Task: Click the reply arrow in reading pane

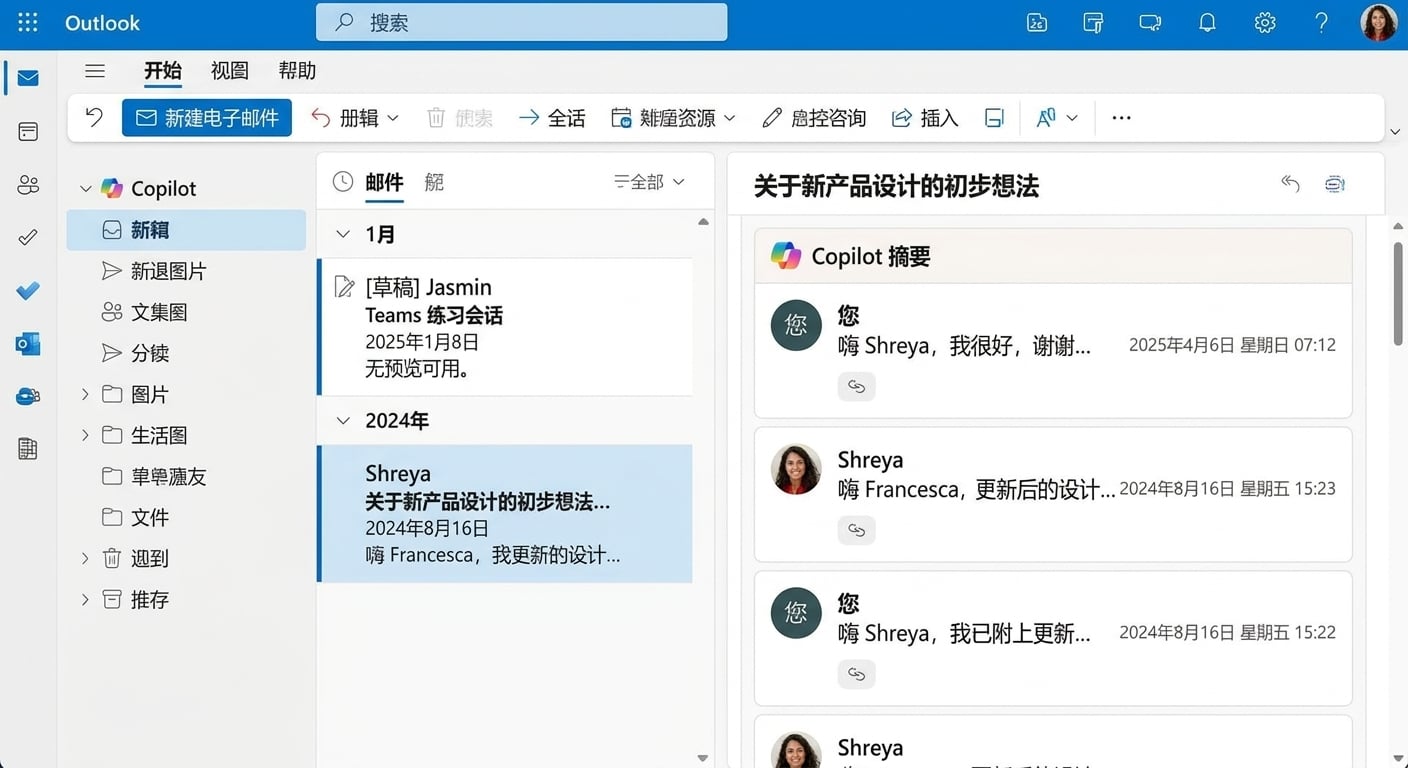Action: [x=1290, y=183]
